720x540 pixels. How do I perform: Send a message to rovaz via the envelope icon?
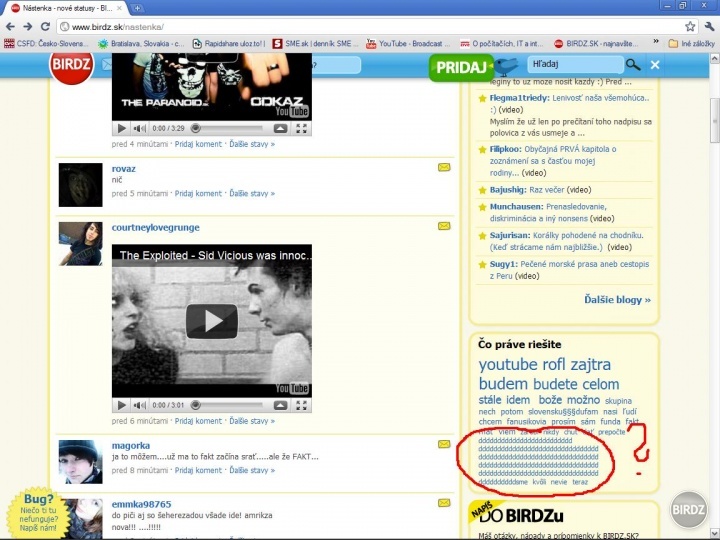tap(444, 167)
